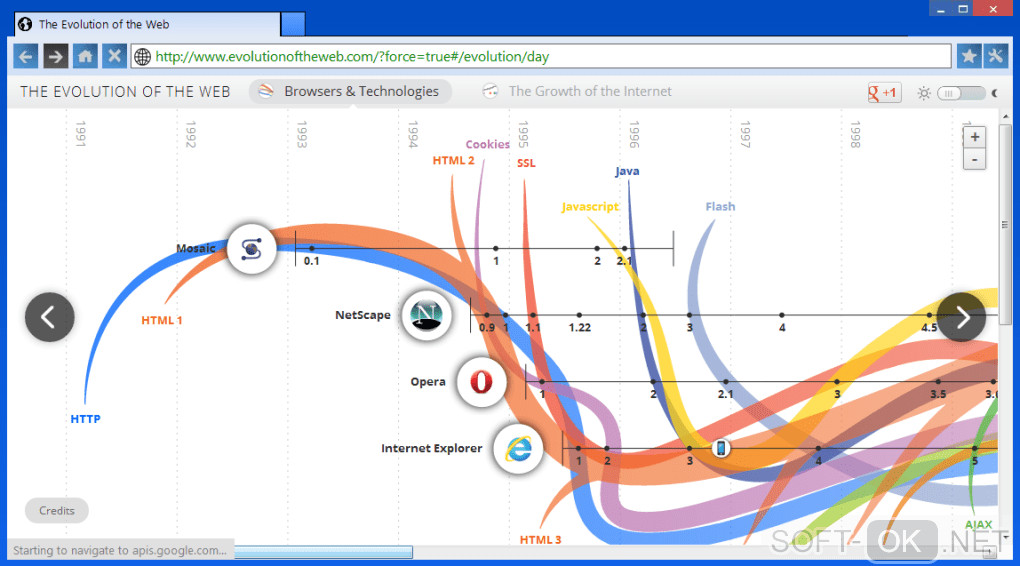This screenshot has height=566, width=1020.
Task: Click Internet Explorer version 2 marker
Action: [607, 449]
